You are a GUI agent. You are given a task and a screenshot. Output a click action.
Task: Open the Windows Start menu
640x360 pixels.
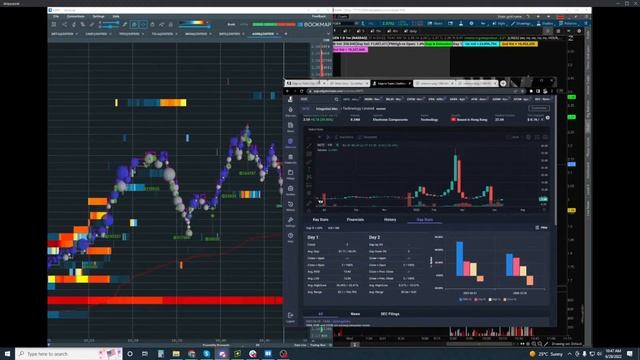click(7, 354)
